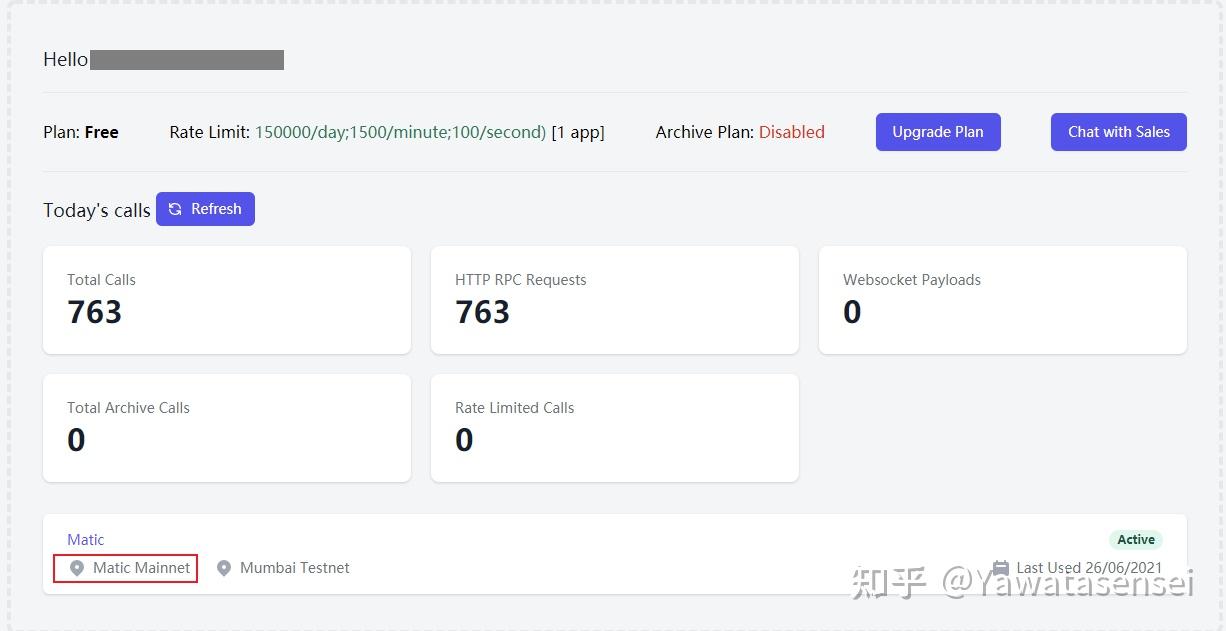
Task: Open the Total Calls card
Action: point(227,300)
